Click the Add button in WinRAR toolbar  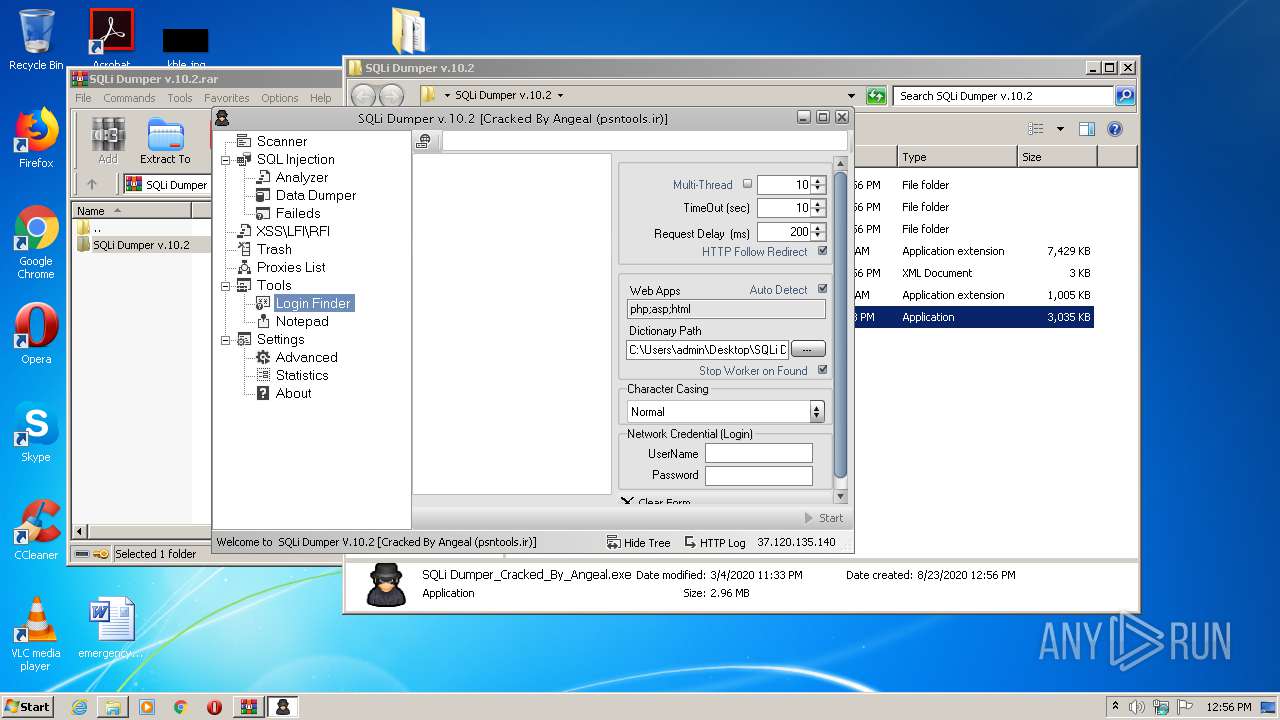(107, 141)
